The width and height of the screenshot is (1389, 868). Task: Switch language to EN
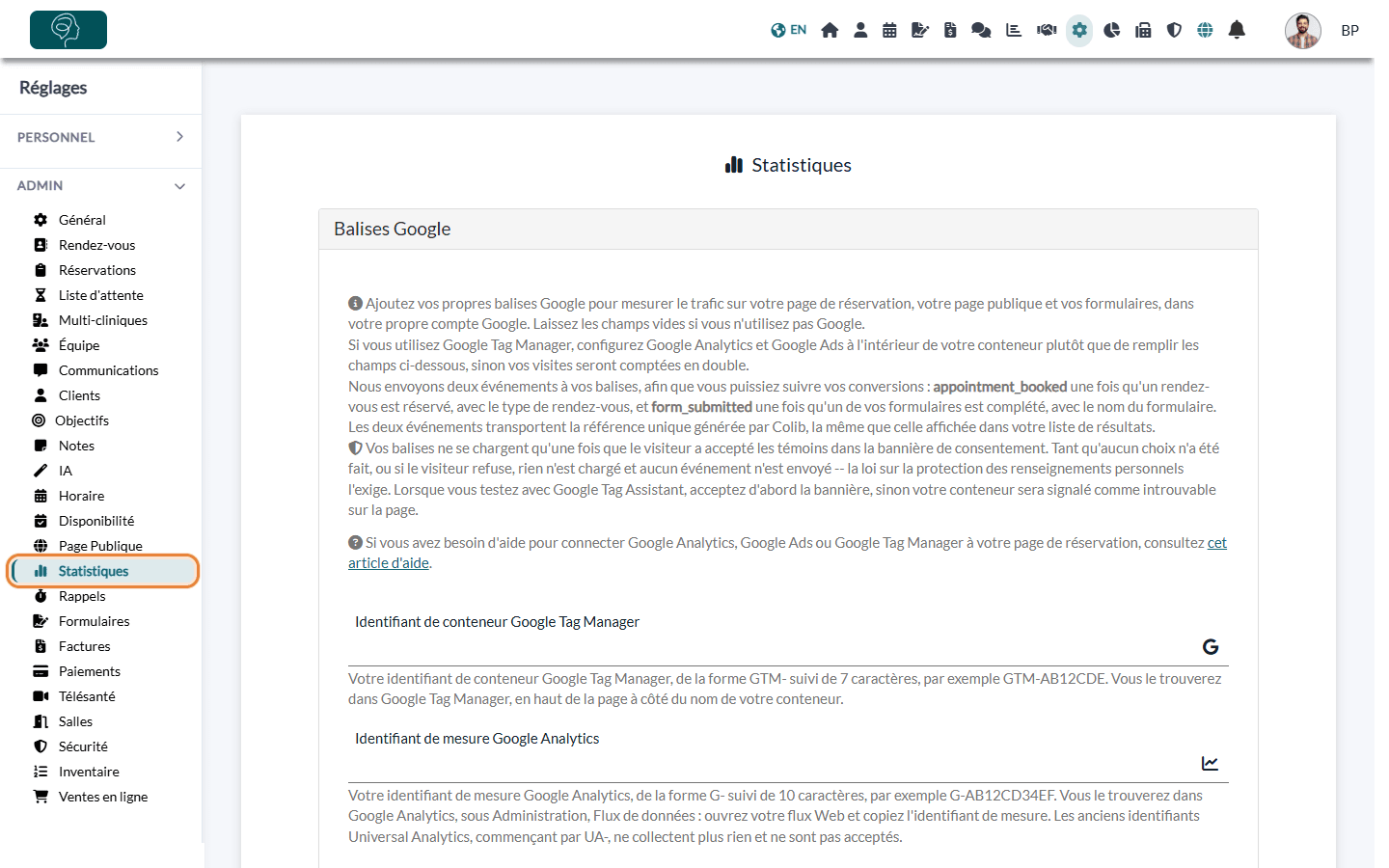[x=788, y=30]
